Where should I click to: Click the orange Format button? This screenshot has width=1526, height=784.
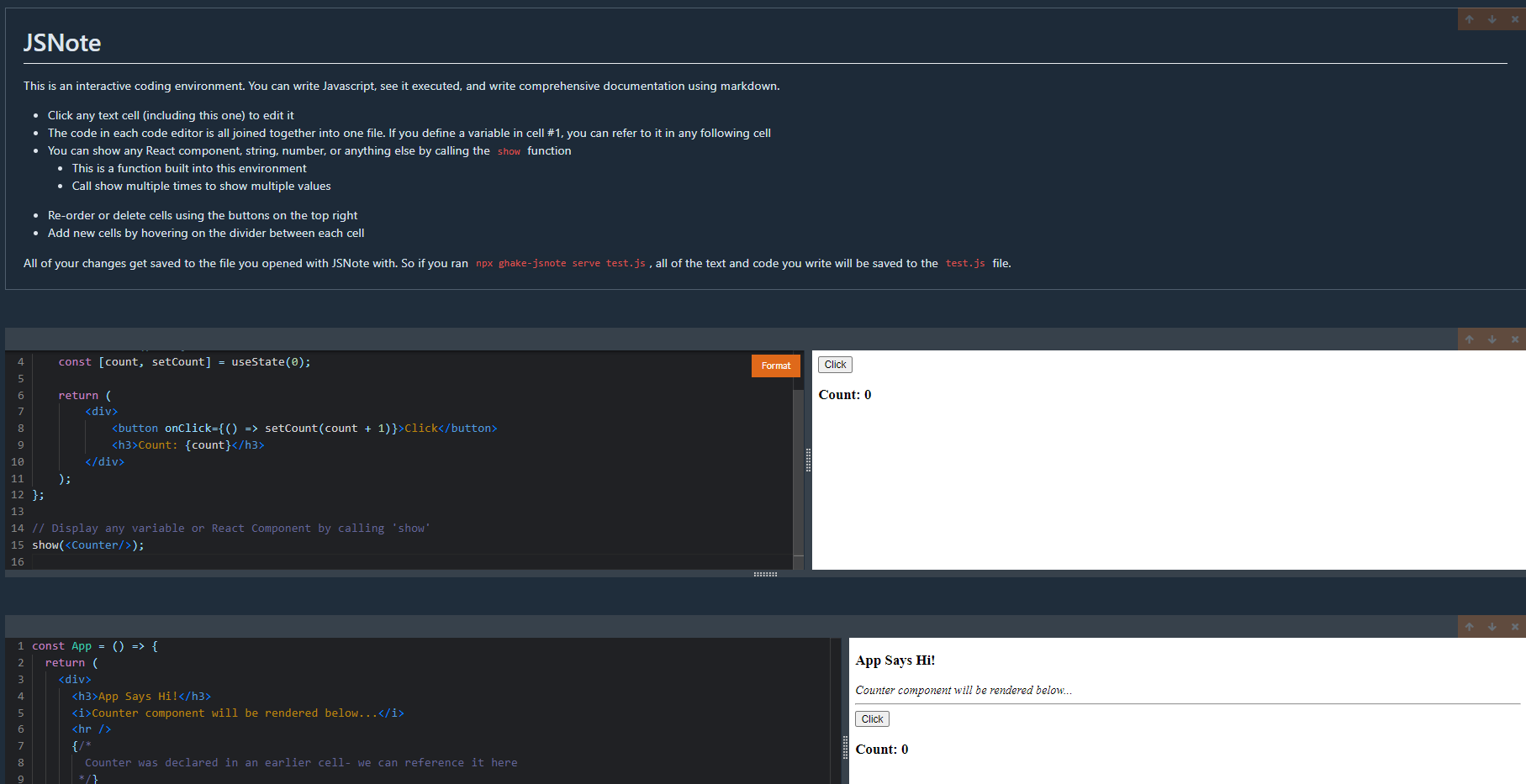tap(775, 366)
